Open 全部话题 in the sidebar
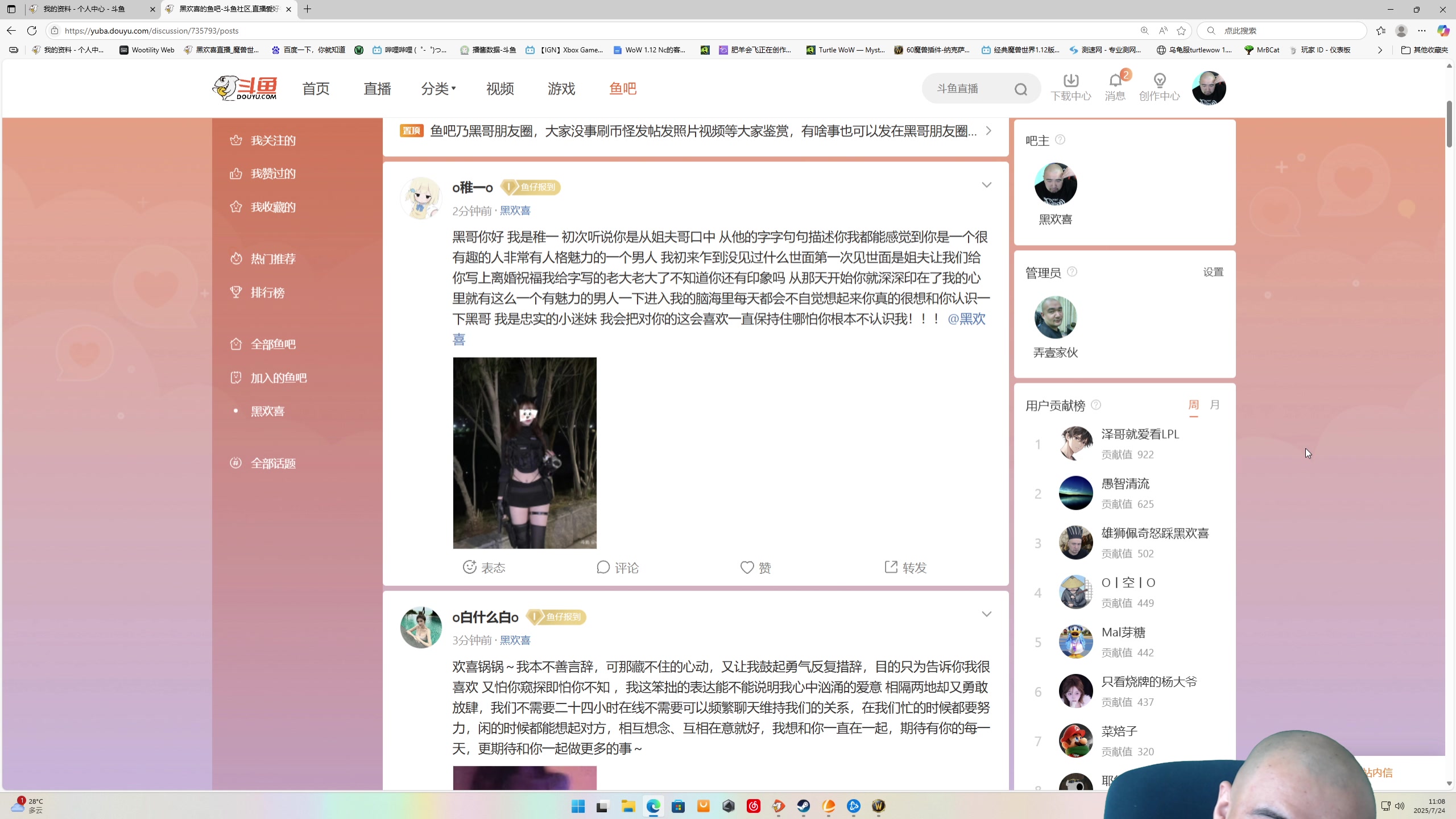This screenshot has height=819, width=1456. pos(263,463)
